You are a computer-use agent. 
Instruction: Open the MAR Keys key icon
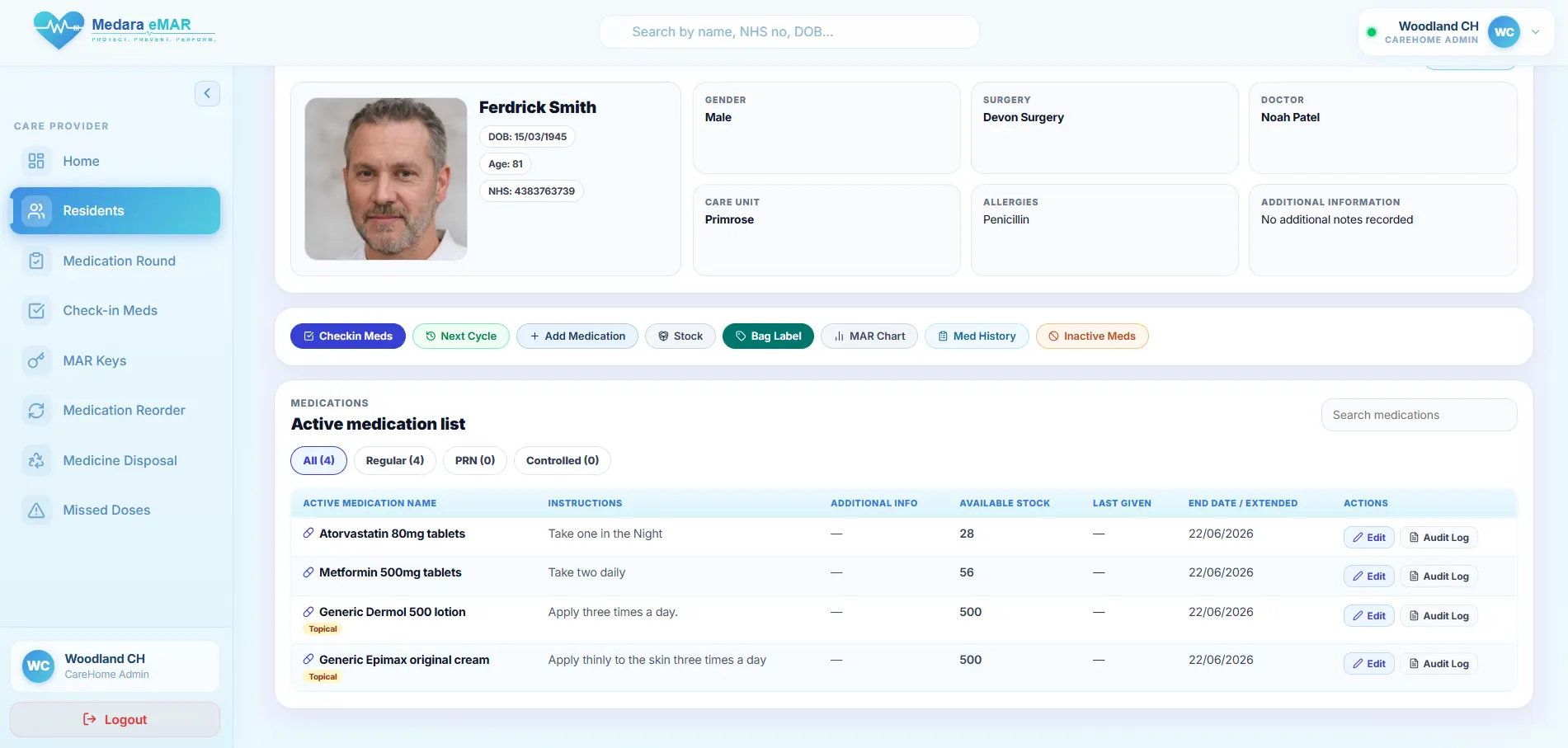(x=36, y=360)
